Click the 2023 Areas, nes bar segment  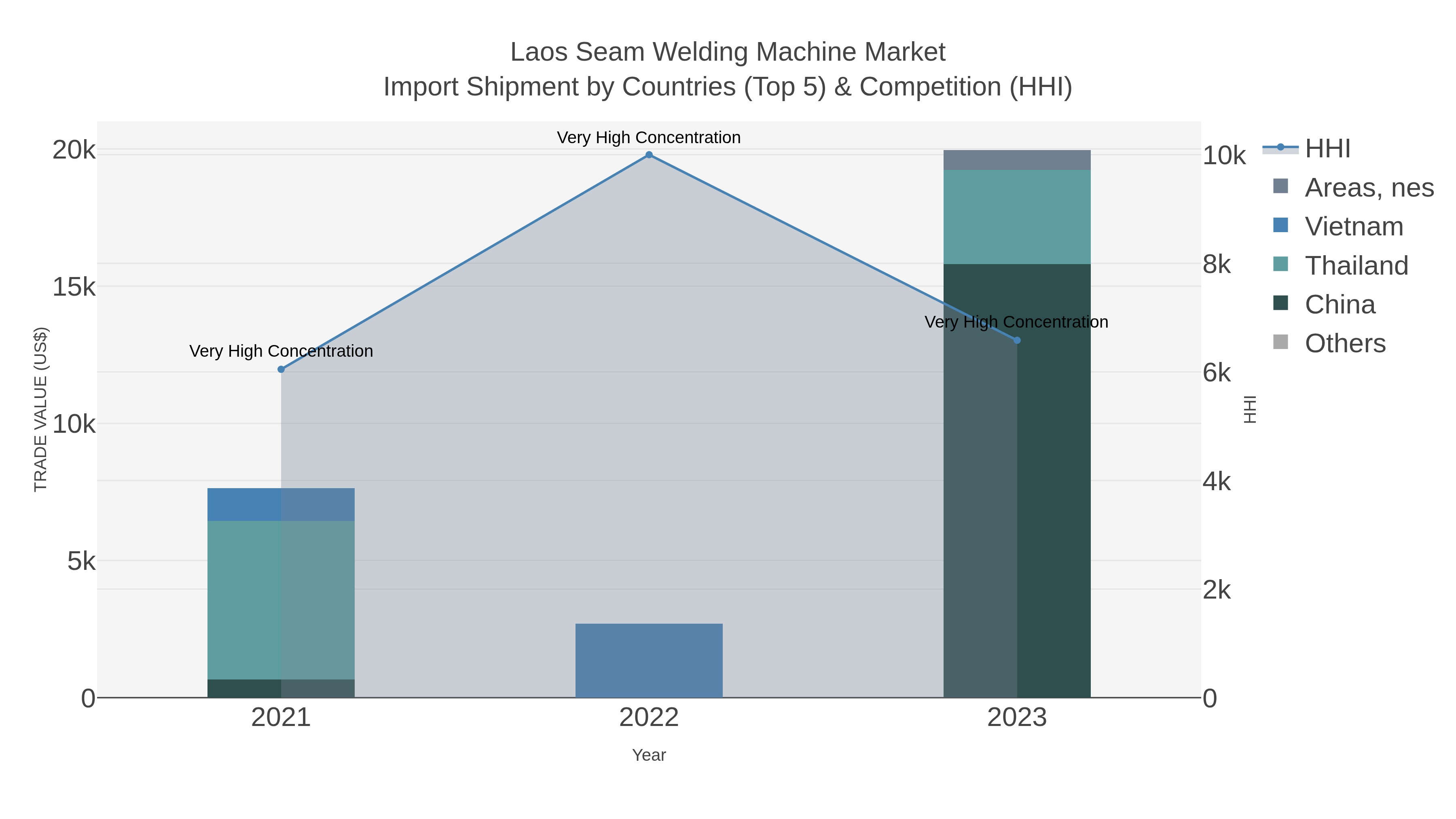(1017, 160)
